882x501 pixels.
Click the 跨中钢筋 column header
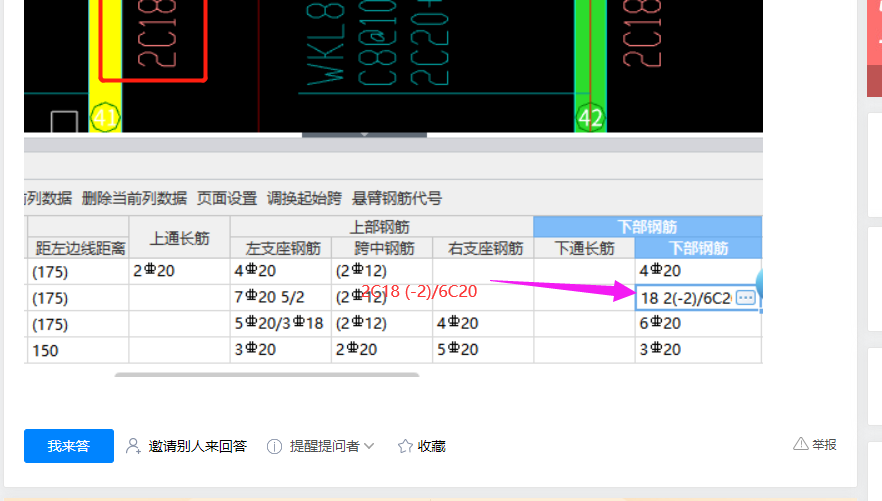pyautogui.click(x=382, y=248)
